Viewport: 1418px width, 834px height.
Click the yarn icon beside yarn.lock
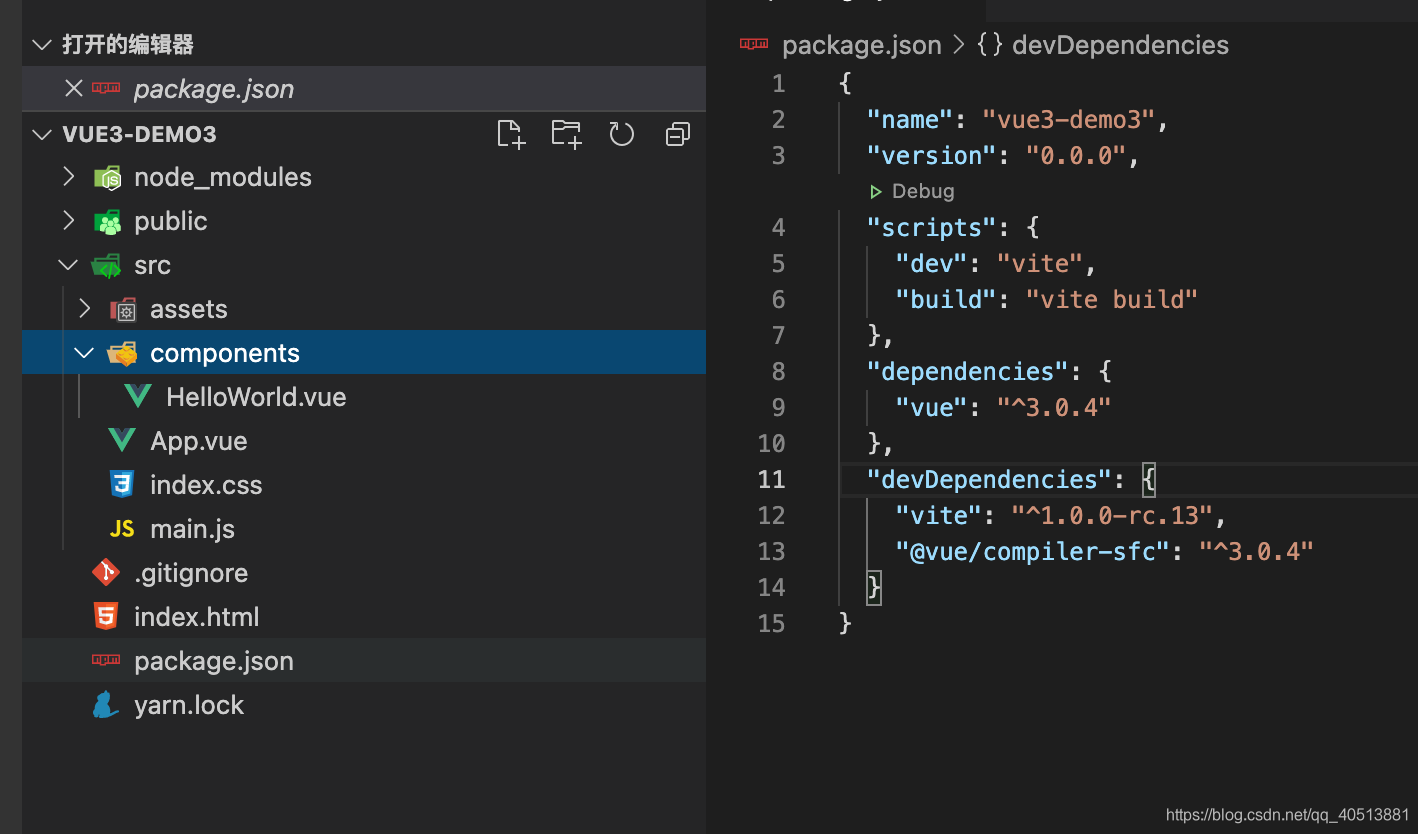pyautogui.click(x=105, y=704)
